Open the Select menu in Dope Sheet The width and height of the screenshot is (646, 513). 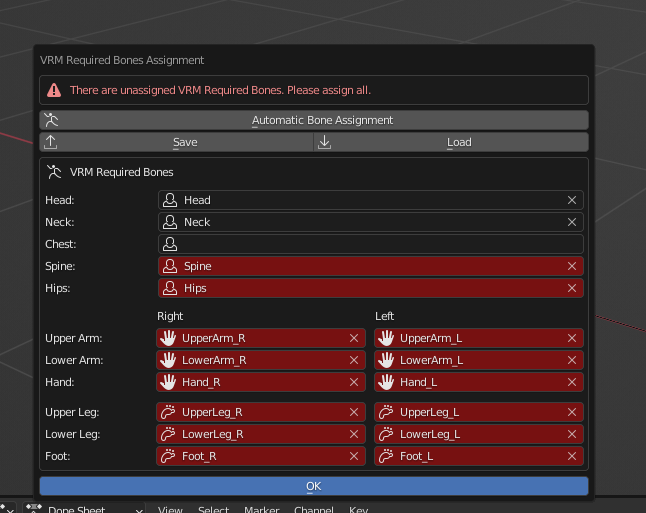click(x=213, y=510)
